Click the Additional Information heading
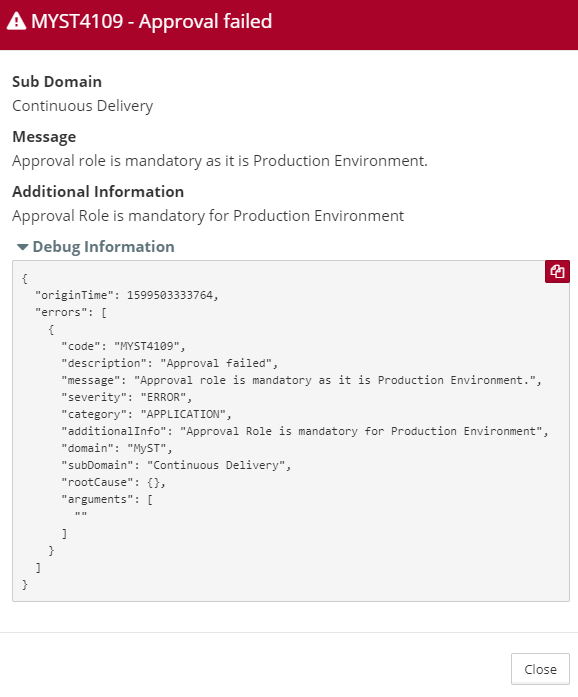 click(98, 192)
